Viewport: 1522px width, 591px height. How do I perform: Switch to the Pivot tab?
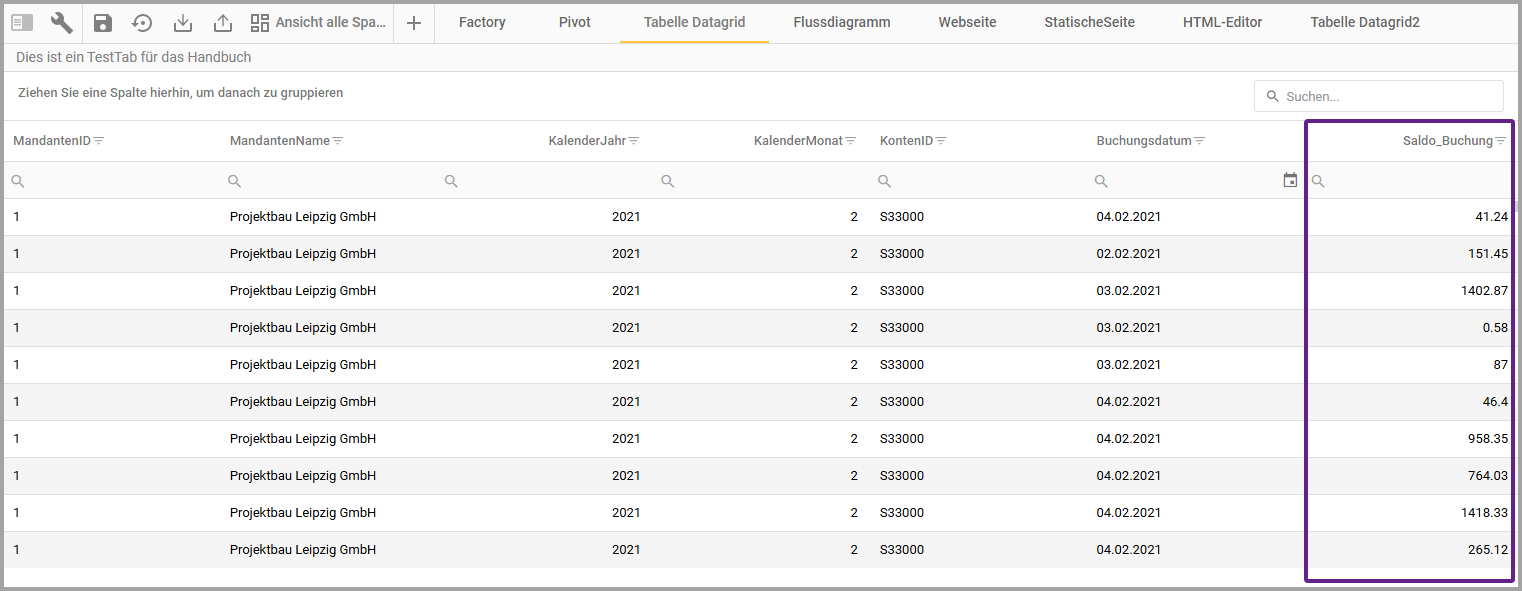(575, 22)
